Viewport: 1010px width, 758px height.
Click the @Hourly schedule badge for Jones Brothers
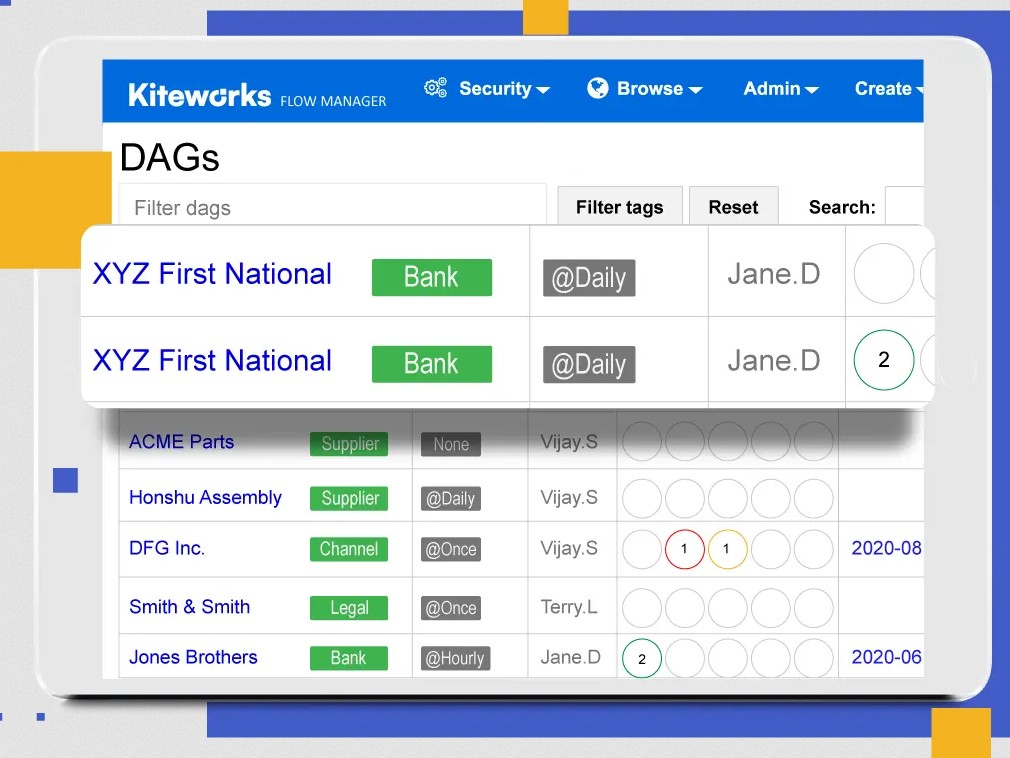pyautogui.click(x=455, y=658)
